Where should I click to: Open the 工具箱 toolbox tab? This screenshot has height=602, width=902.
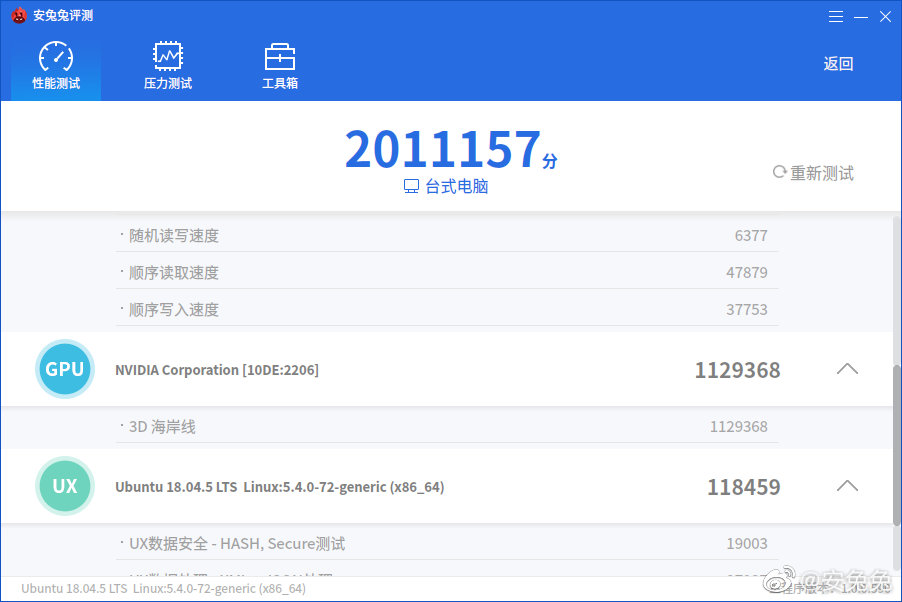click(280, 65)
